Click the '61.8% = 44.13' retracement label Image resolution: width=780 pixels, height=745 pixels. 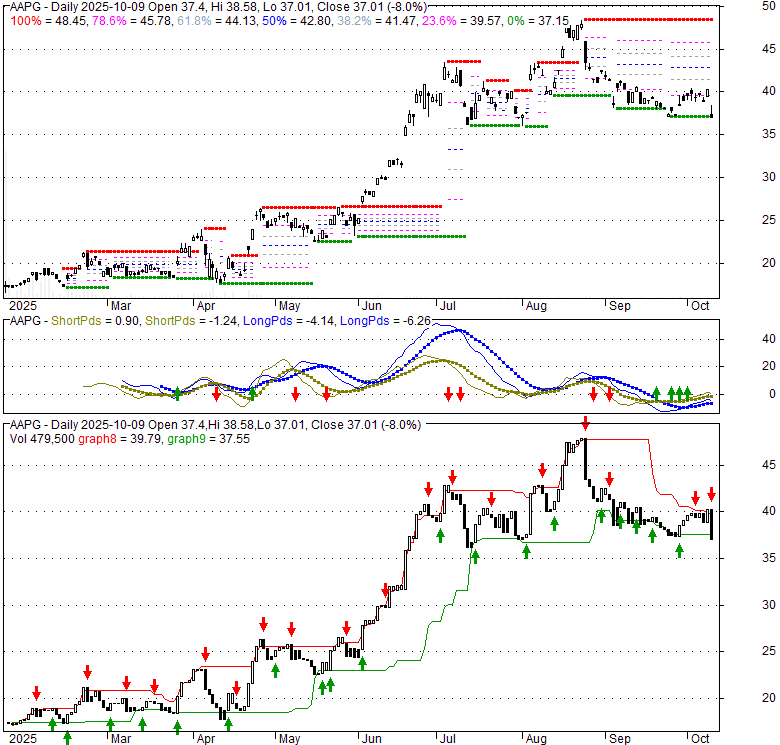[x=216, y=21]
